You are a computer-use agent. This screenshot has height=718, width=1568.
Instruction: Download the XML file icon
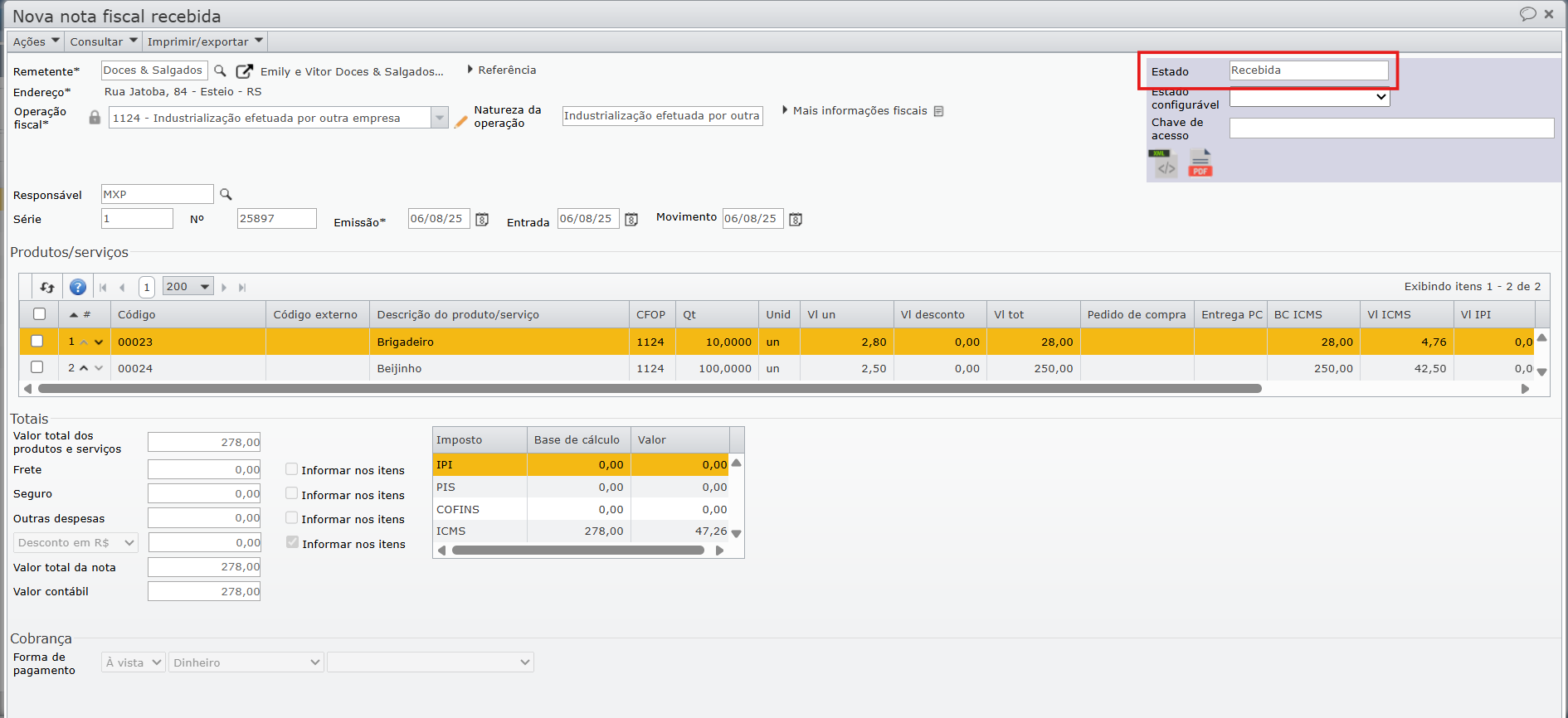pos(1166,164)
